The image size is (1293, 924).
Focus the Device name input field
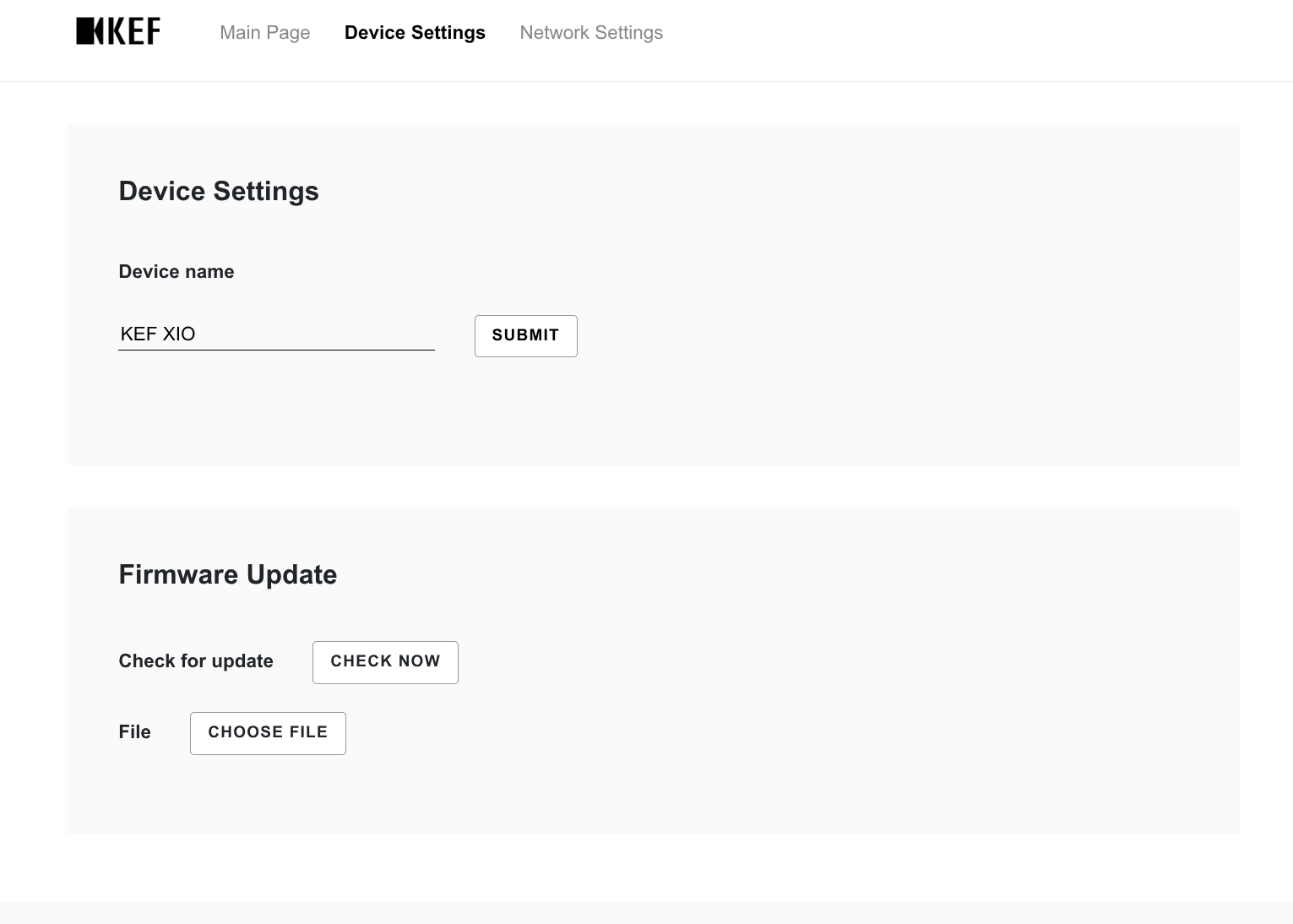point(275,334)
